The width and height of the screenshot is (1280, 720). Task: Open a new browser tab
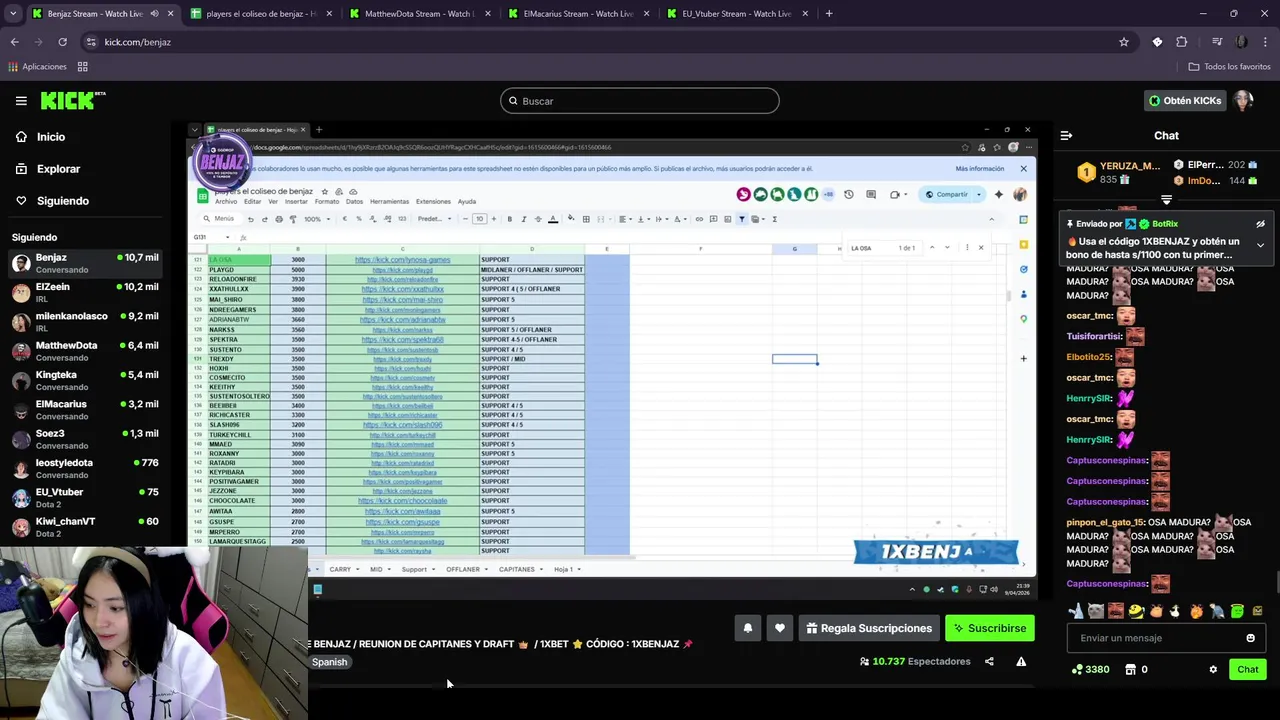(829, 14)
